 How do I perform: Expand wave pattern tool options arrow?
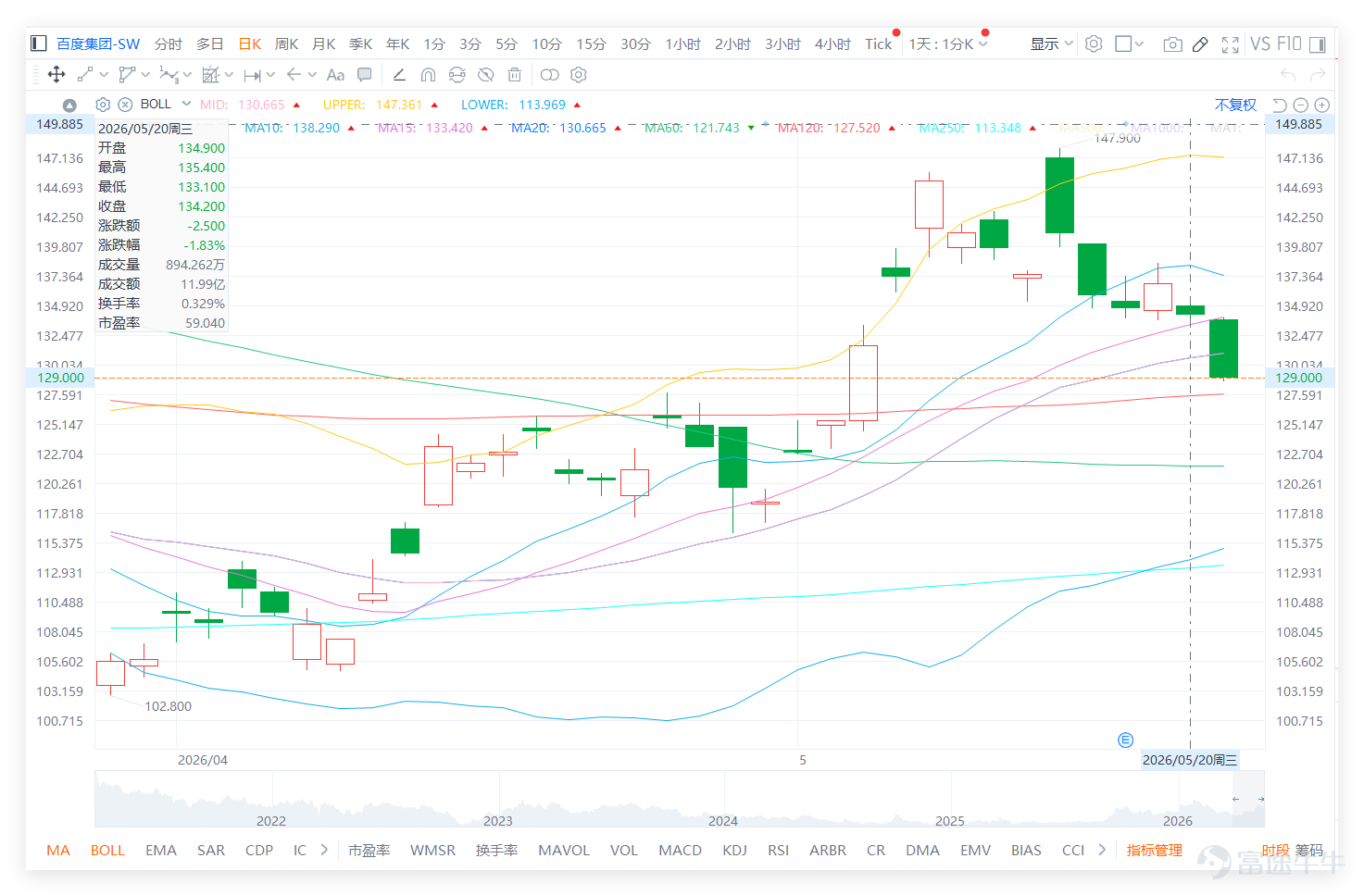(187, 75)
